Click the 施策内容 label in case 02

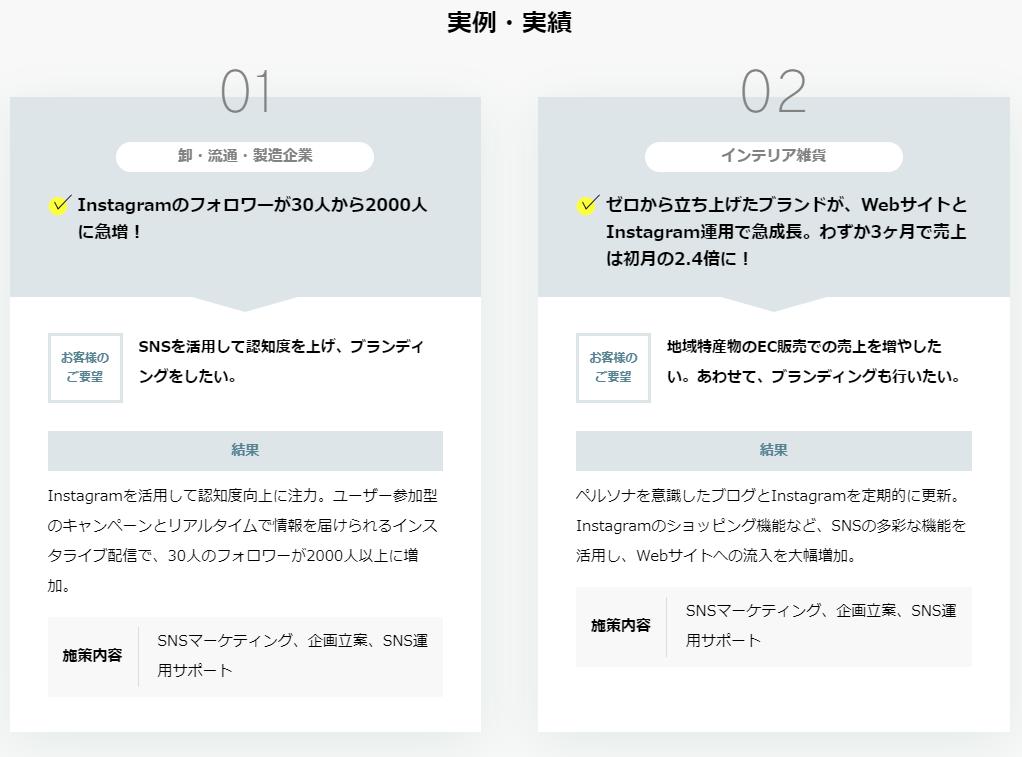click(x=620, y=626)
